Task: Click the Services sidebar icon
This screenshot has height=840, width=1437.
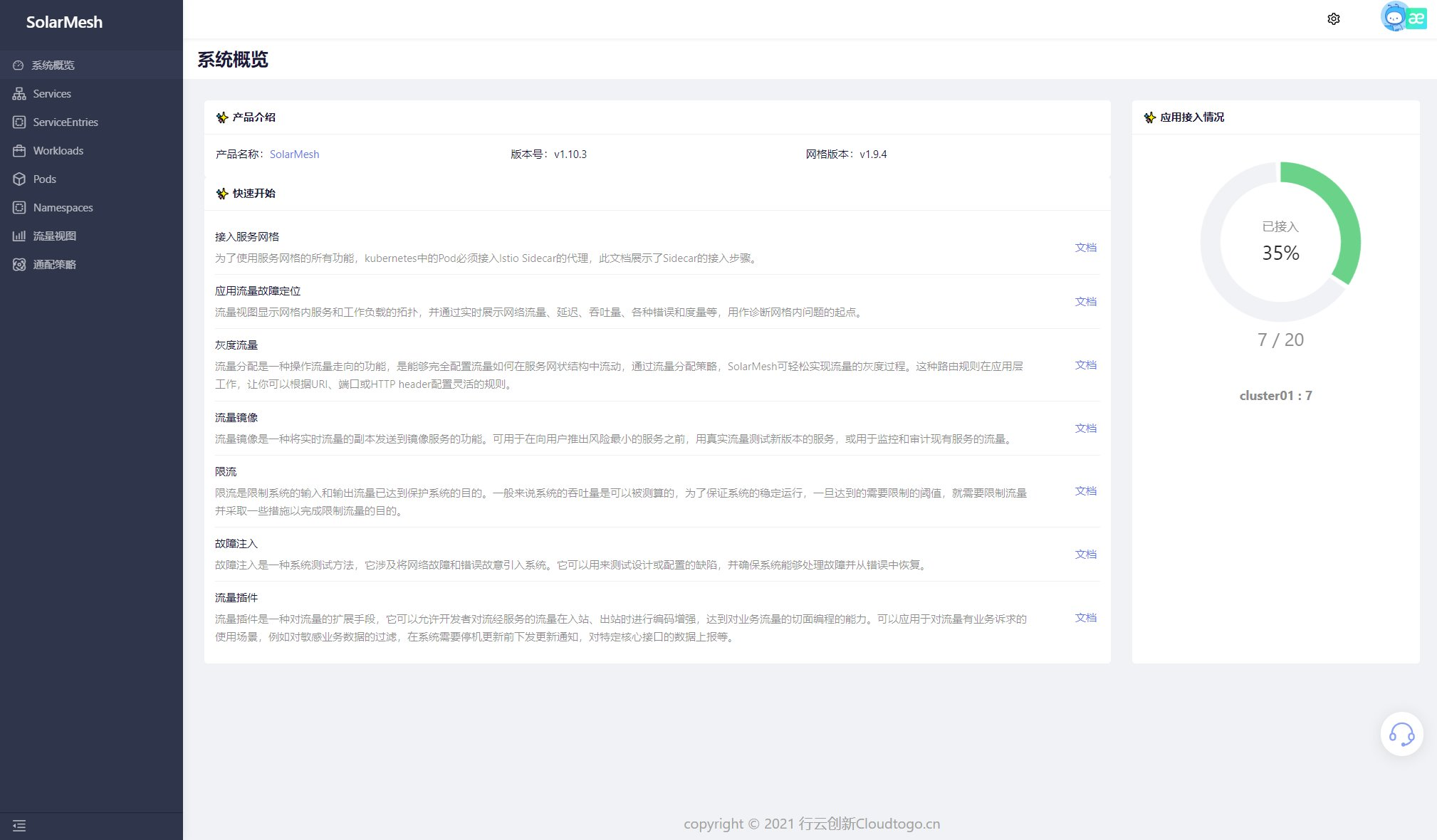Action: pyautogui.click(x=19, y=94)
